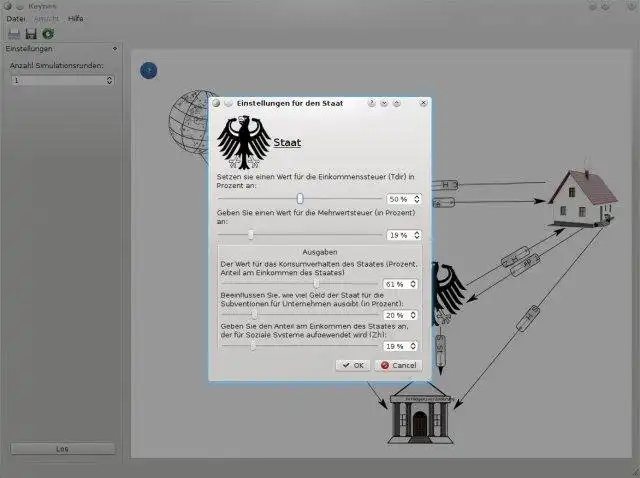
Task: Click the float button on Einstellungen dock panel
Action: (x=115, y=49)
